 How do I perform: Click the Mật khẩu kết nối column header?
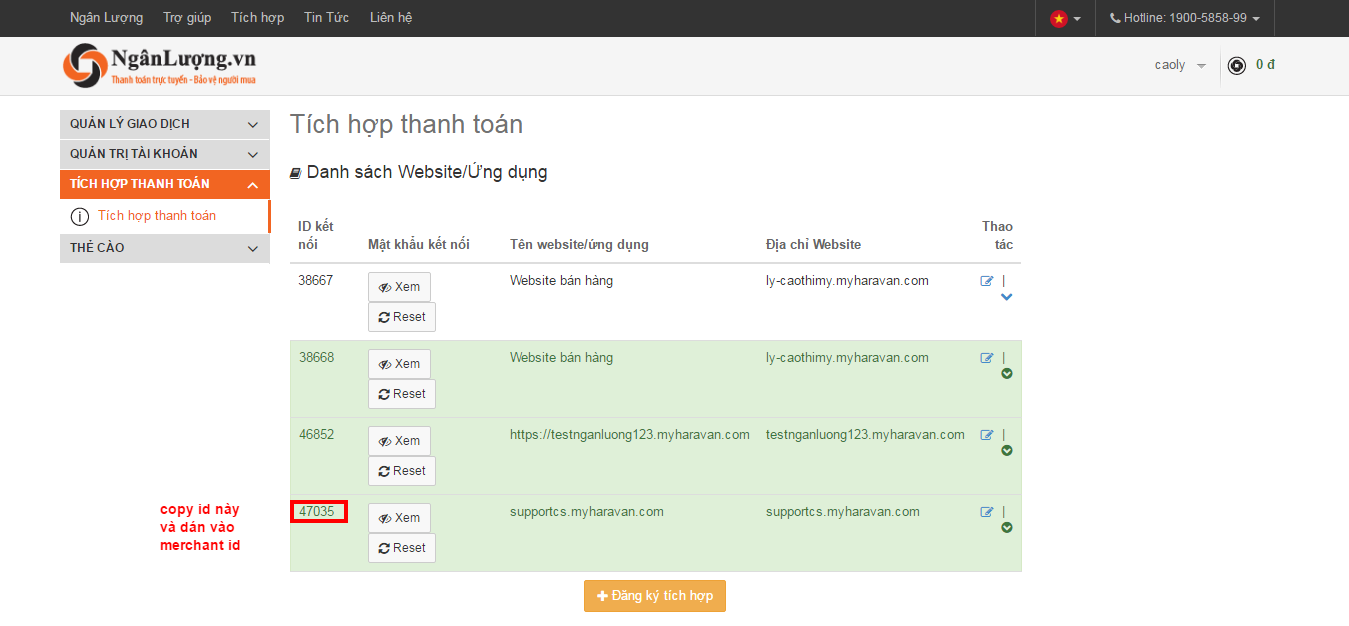click(x=419, y=245)
